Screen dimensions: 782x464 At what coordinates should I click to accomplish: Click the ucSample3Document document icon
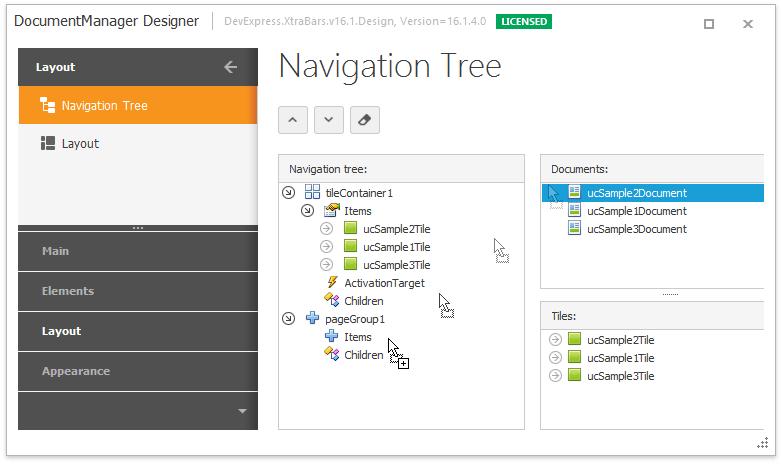(x=575, y=228)
